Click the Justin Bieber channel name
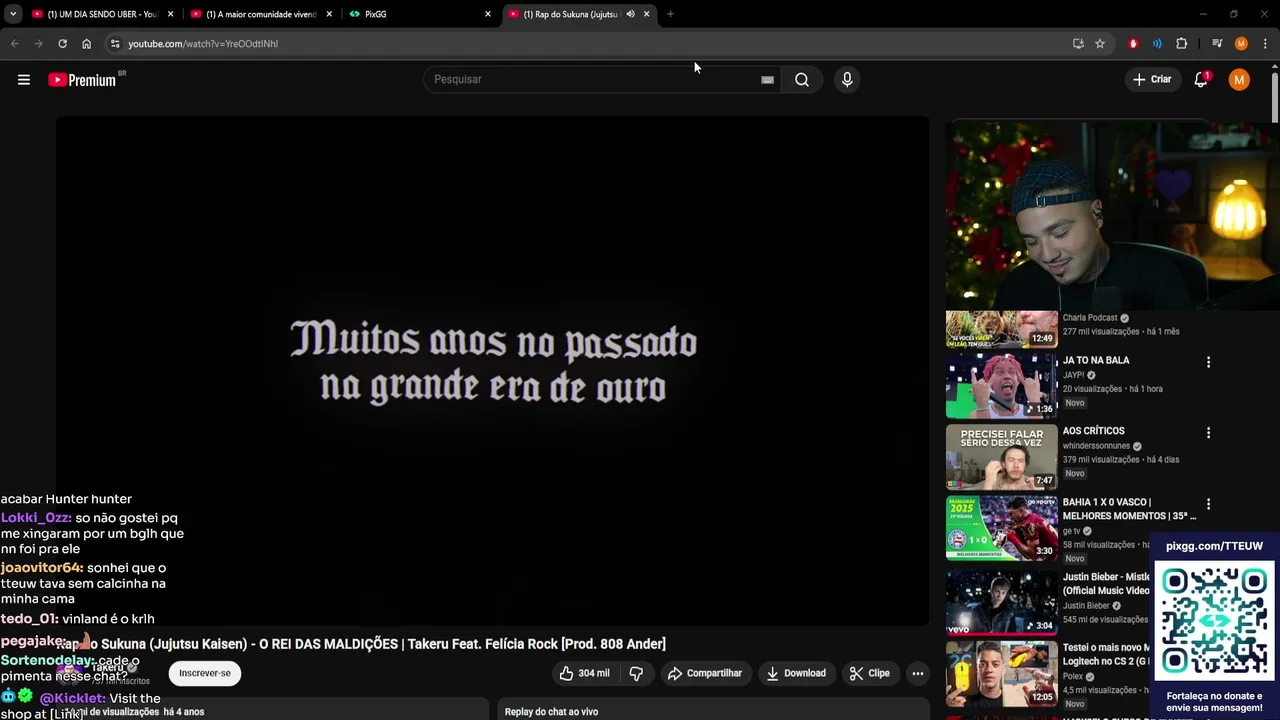Viewport: 1280px width, 720px height. pyautogui.click(x=1086, y=605)
